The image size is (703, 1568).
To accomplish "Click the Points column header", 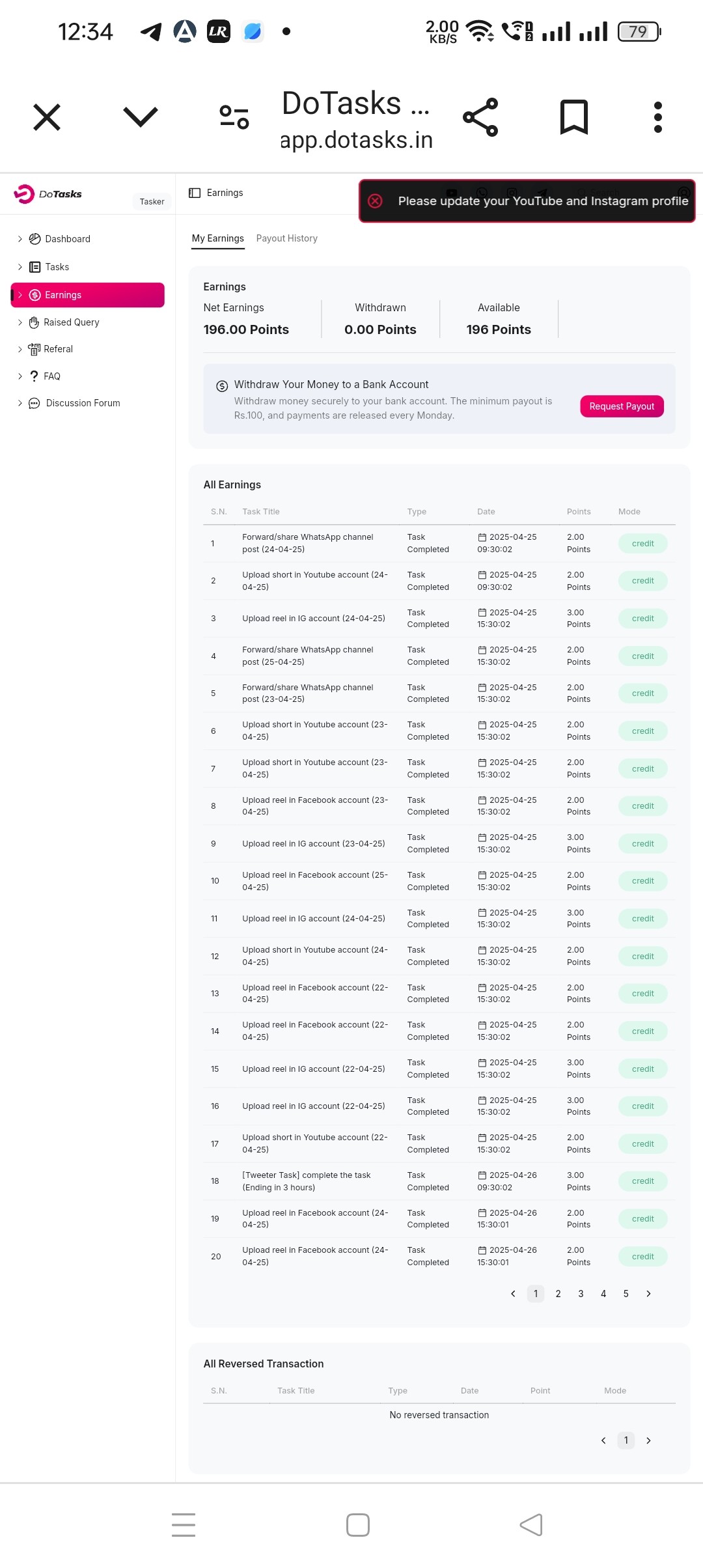I will pos(579,512).
